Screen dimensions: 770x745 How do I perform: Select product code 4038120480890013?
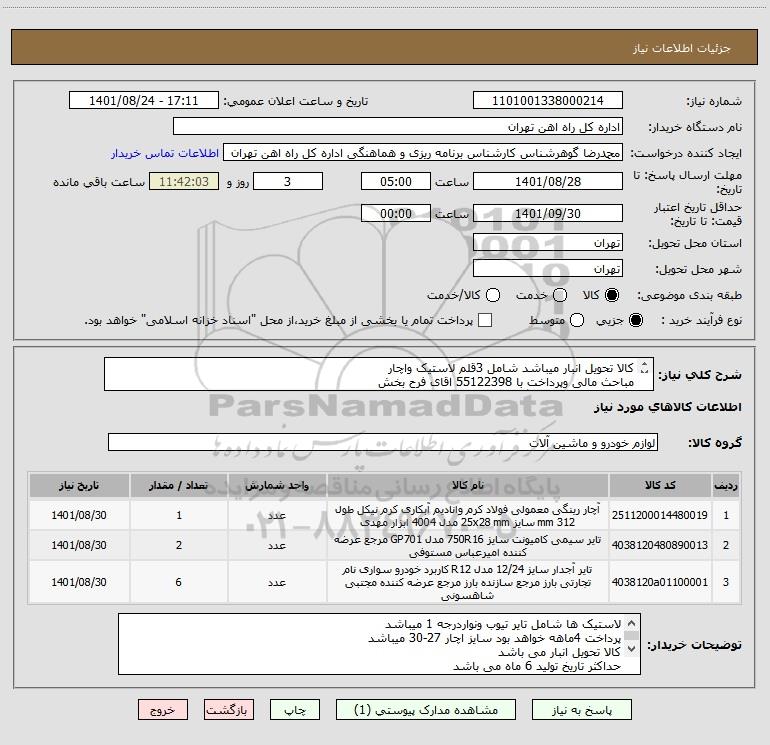[x=660, y=545]
